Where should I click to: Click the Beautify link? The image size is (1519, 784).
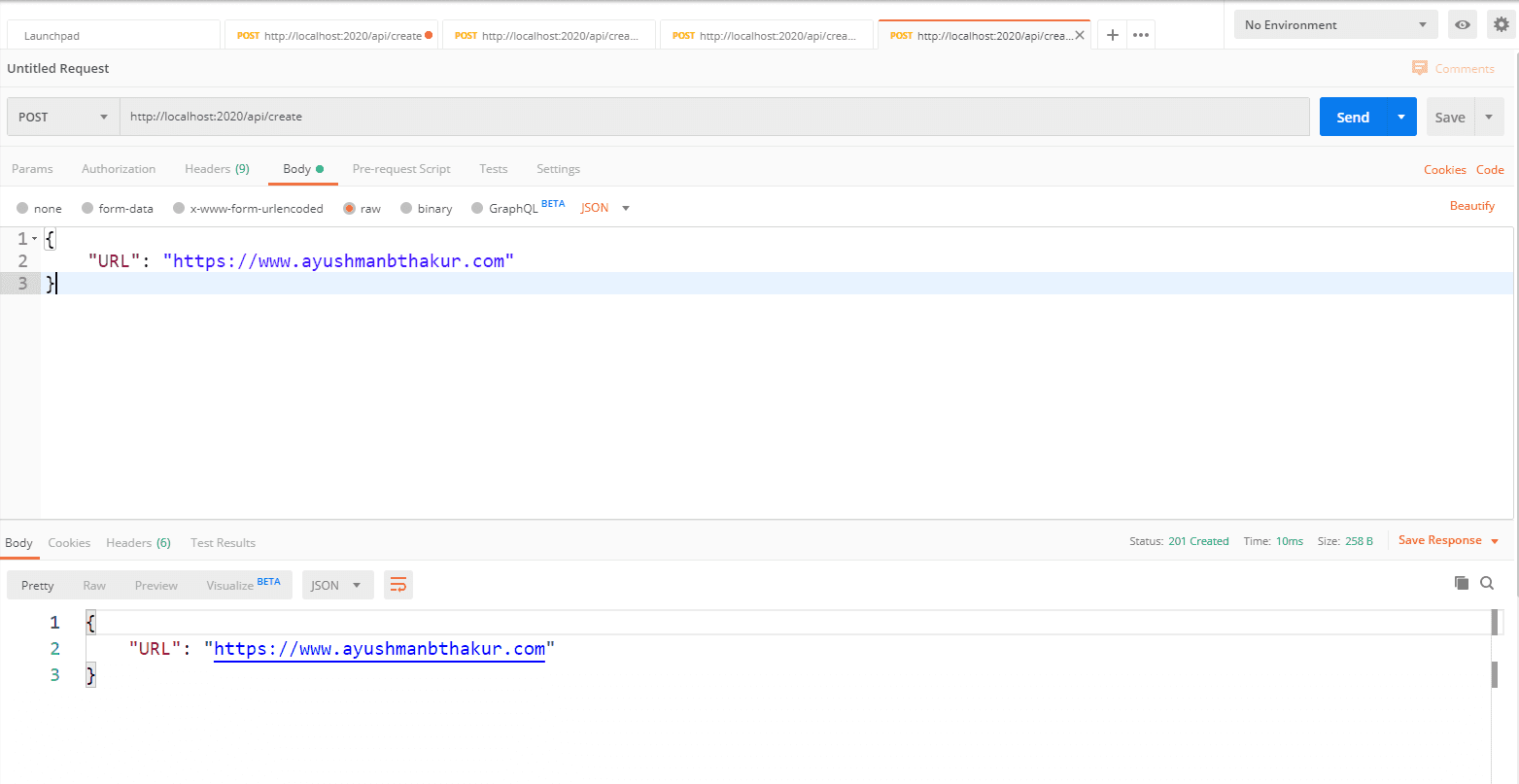(x=1471, y=205)
